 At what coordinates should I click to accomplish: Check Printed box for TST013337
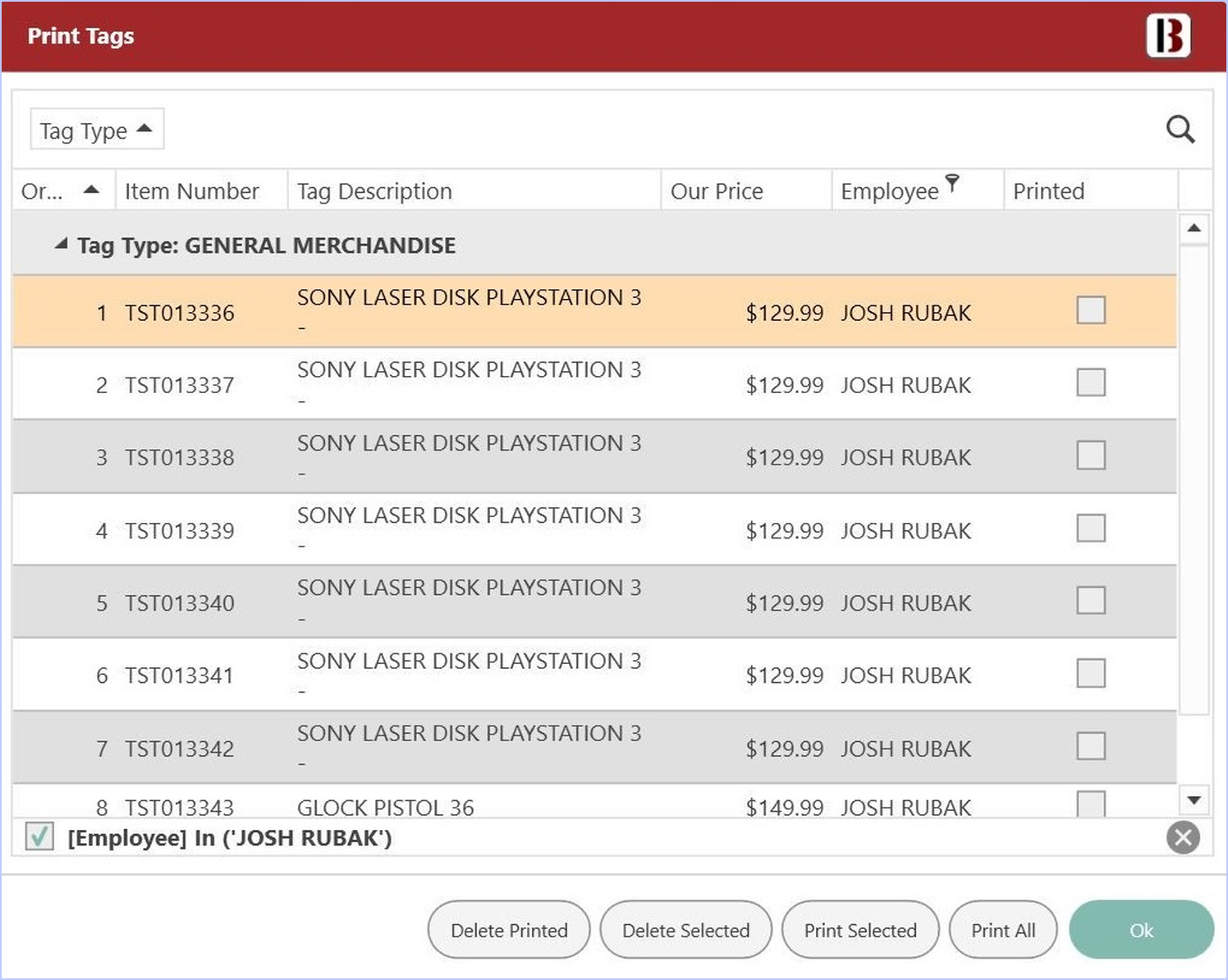[x=1091, y=382]
